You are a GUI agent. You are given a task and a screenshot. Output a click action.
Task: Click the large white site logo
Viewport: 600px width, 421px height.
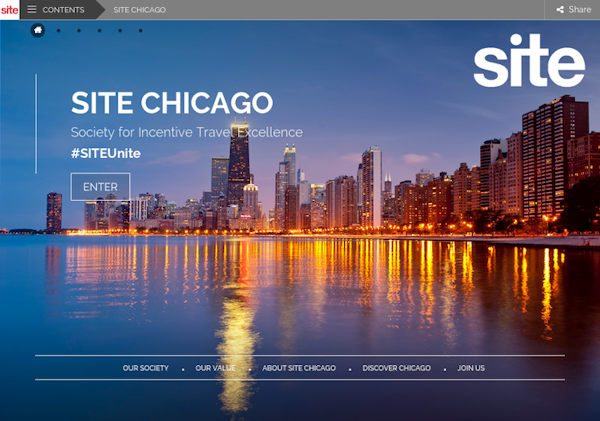click(x=529, y=60)
